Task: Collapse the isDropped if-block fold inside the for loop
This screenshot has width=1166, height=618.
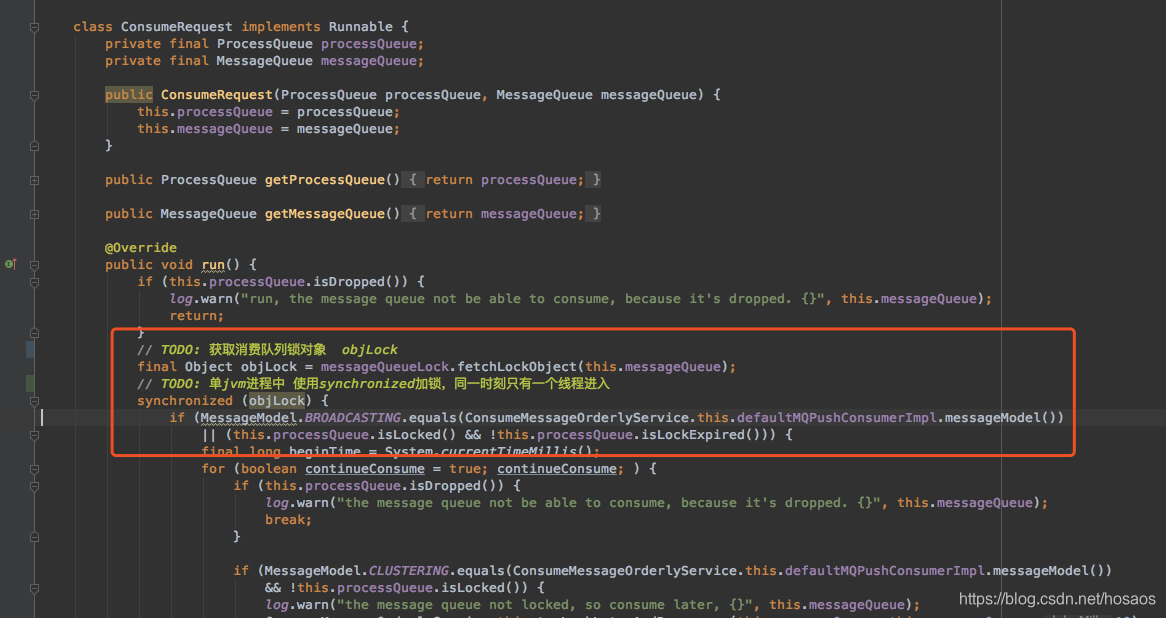Action: pos(34,486)
